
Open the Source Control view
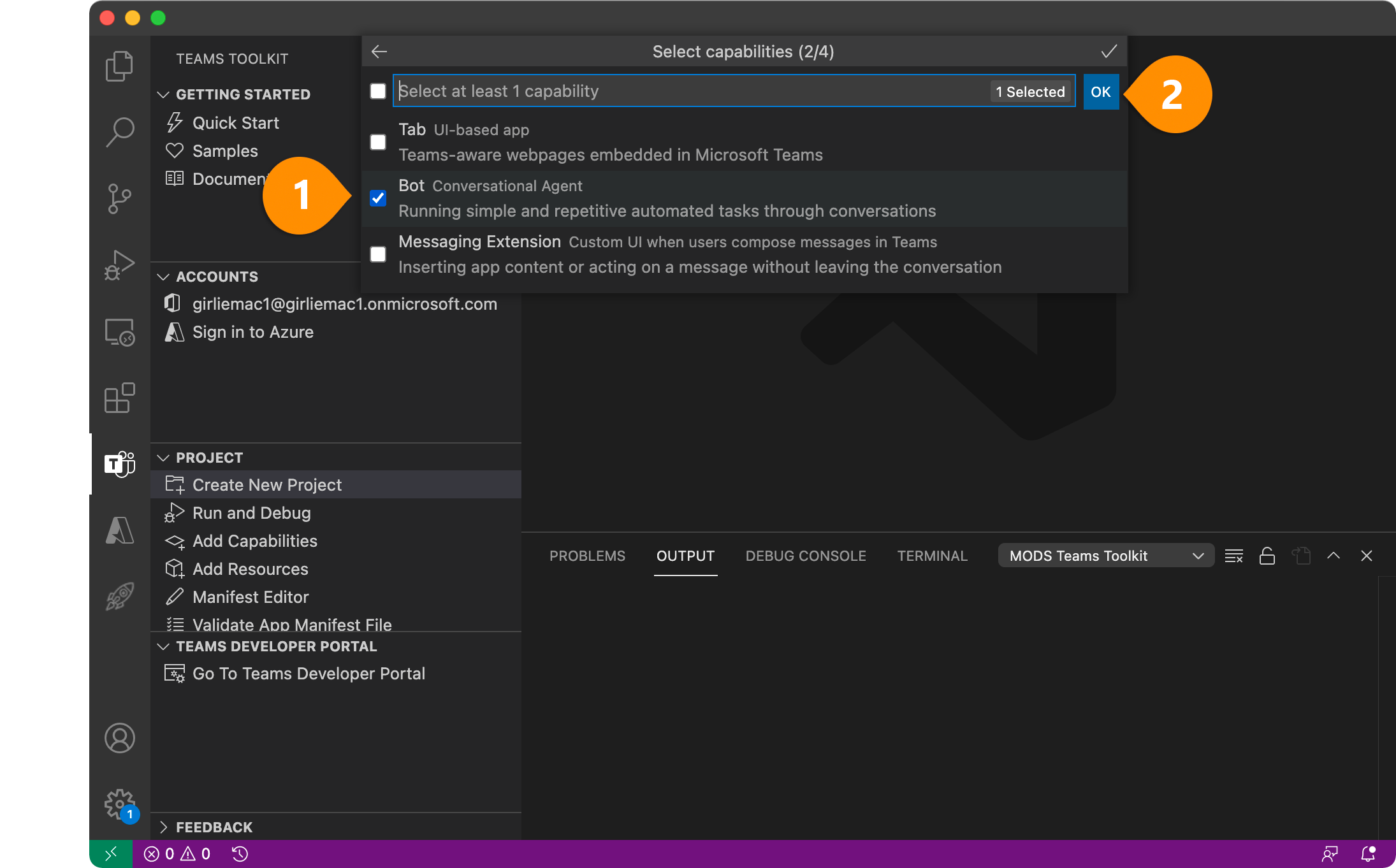click(119, 198)
